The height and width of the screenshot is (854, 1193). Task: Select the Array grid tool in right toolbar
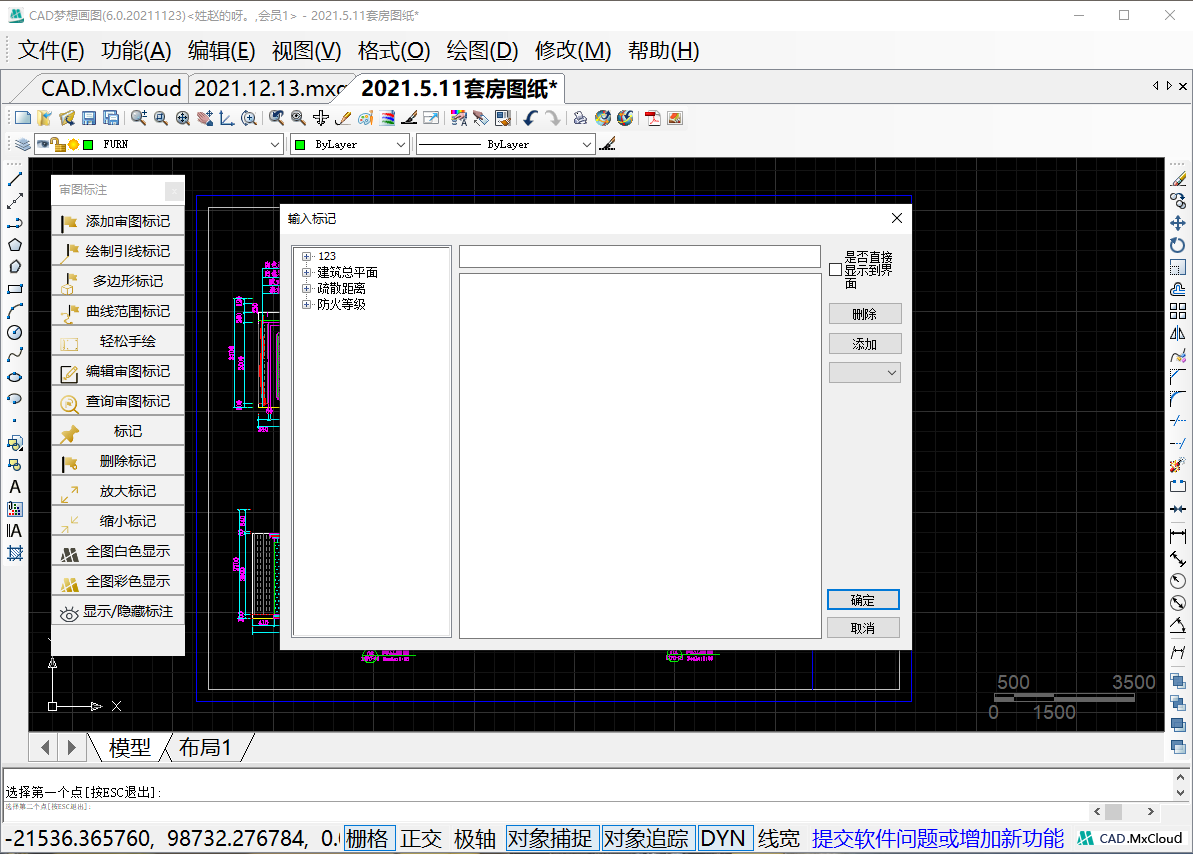[1178, 311]
